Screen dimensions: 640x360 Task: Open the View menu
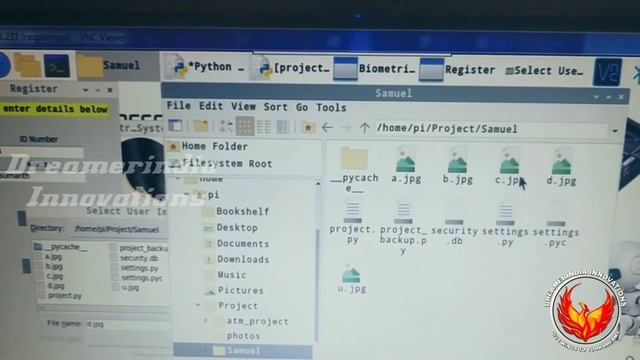click(243, 107)
